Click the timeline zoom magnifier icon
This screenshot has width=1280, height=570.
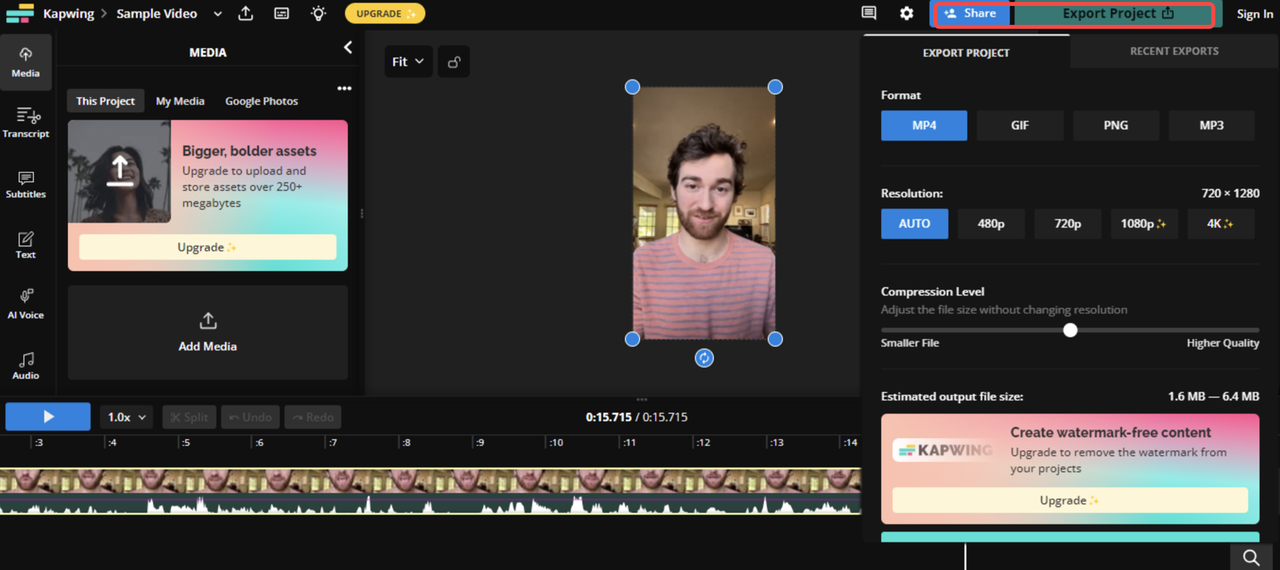(x=1251, y=557)
